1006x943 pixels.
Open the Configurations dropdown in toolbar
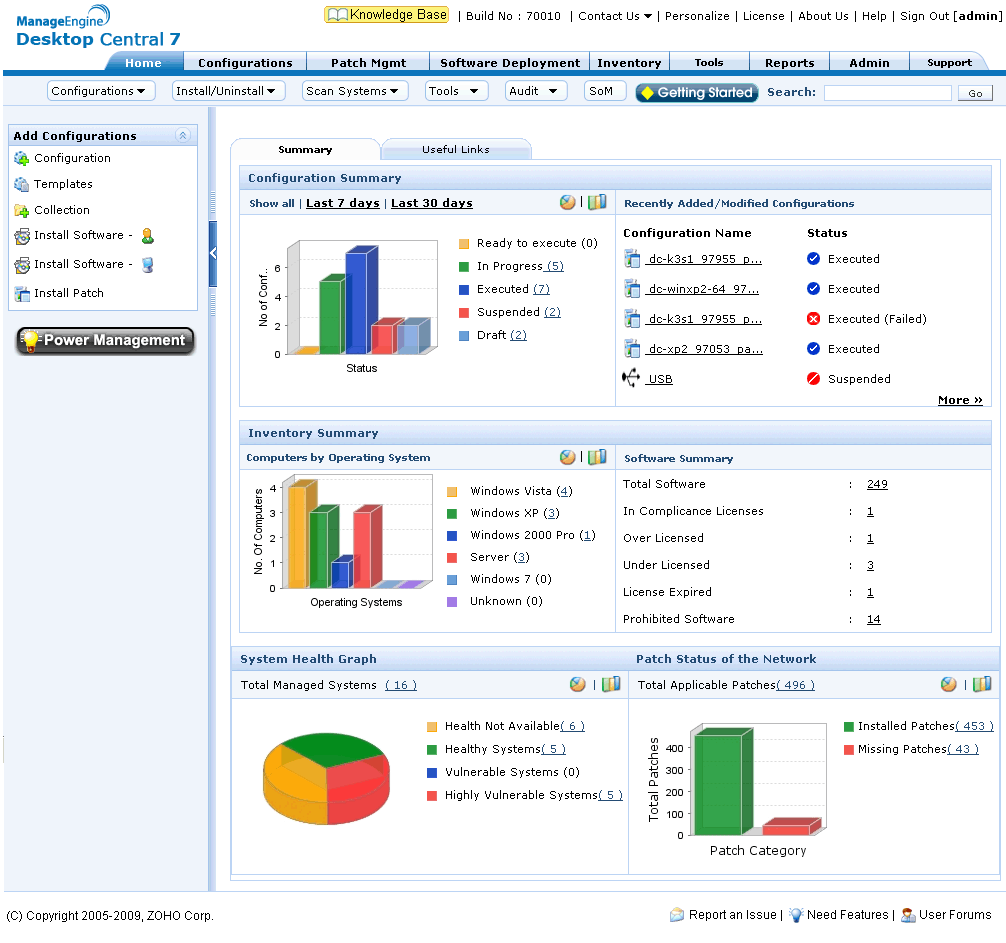click(101, 91)
